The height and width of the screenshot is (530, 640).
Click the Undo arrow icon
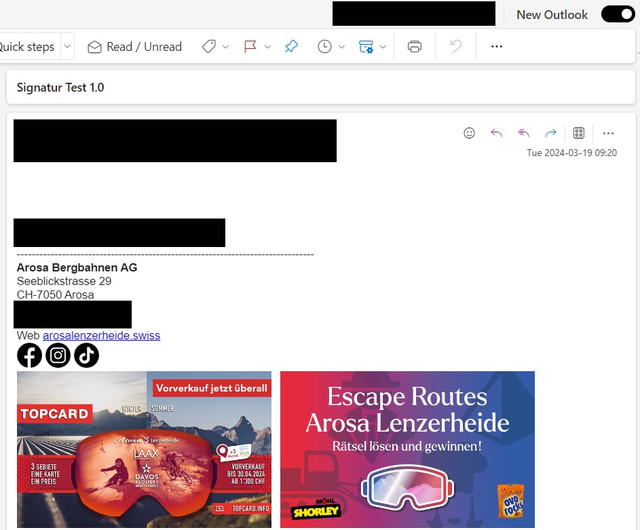pyautogui.click(x=456, y=47)
